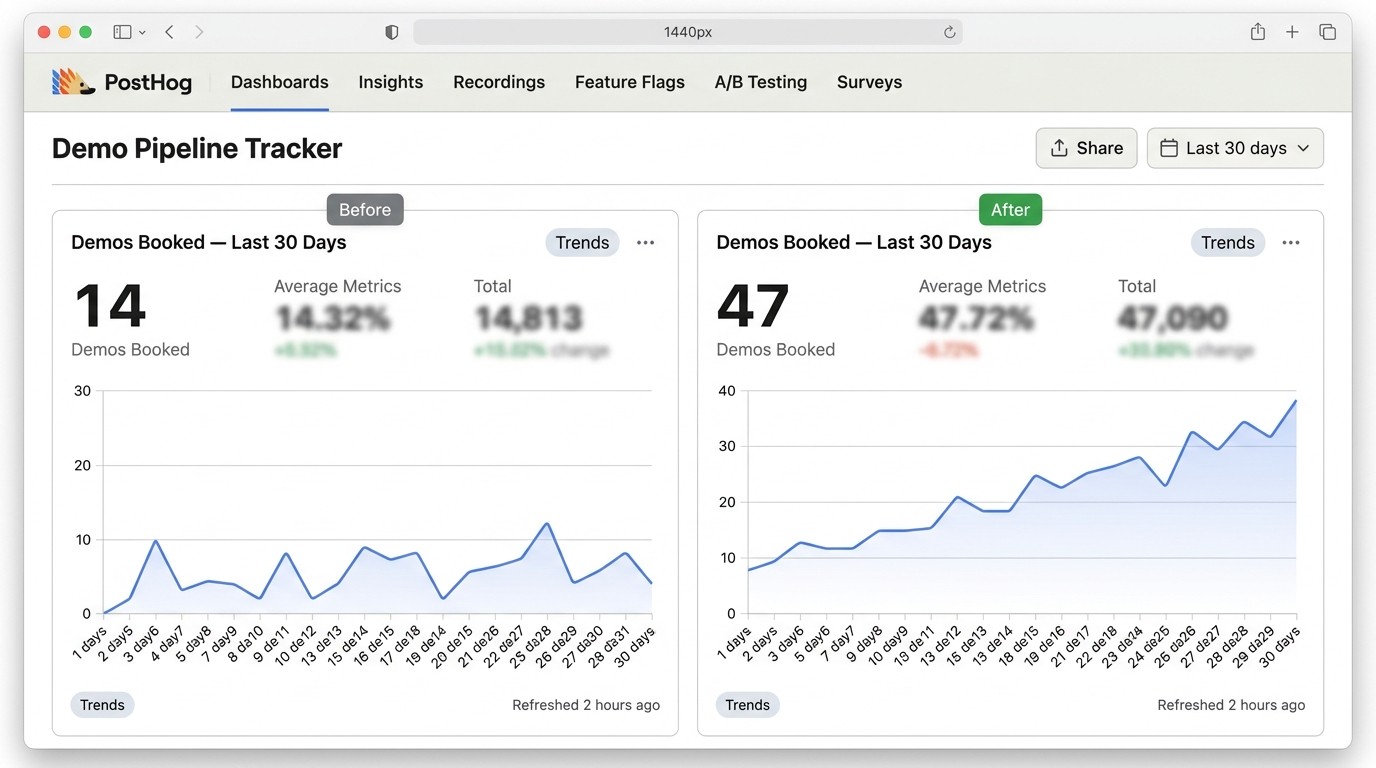The image size is (1376, 768).
Task: Click Safari's new tab plus icon
Action: 1292,31
